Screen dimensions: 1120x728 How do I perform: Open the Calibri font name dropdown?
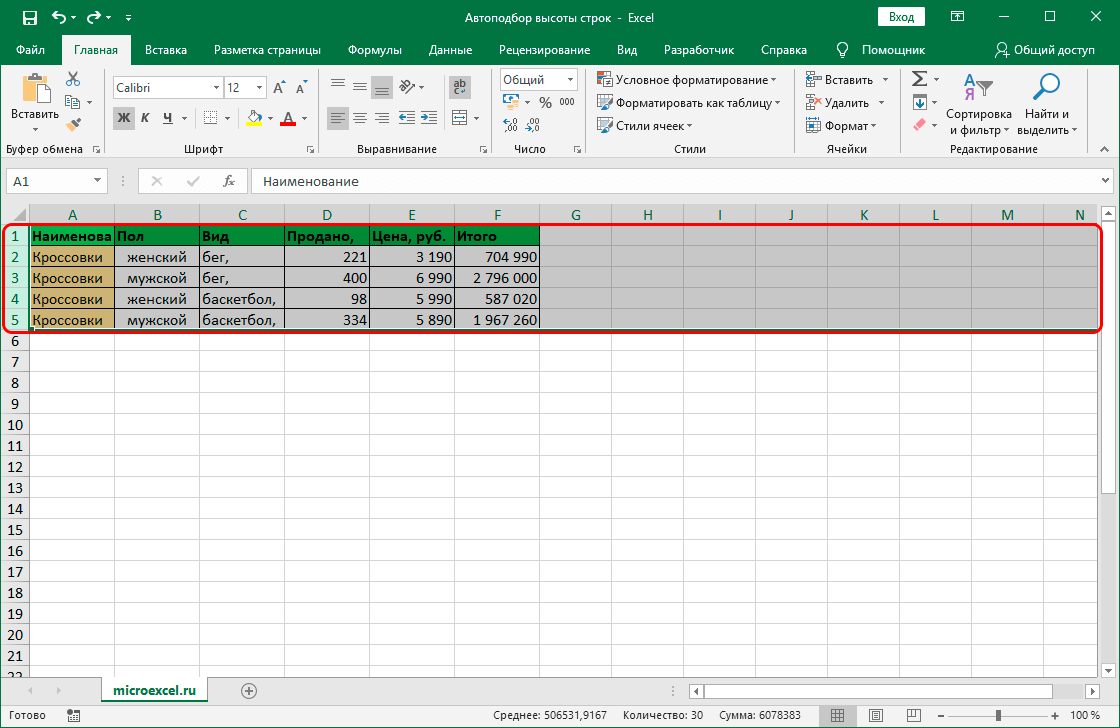(215, 88)
